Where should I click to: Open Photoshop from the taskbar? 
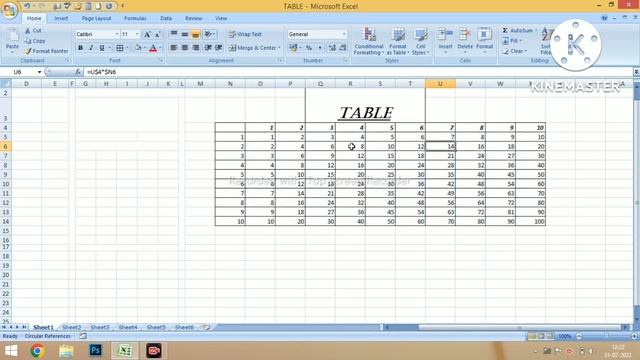(x=96, y=351)
